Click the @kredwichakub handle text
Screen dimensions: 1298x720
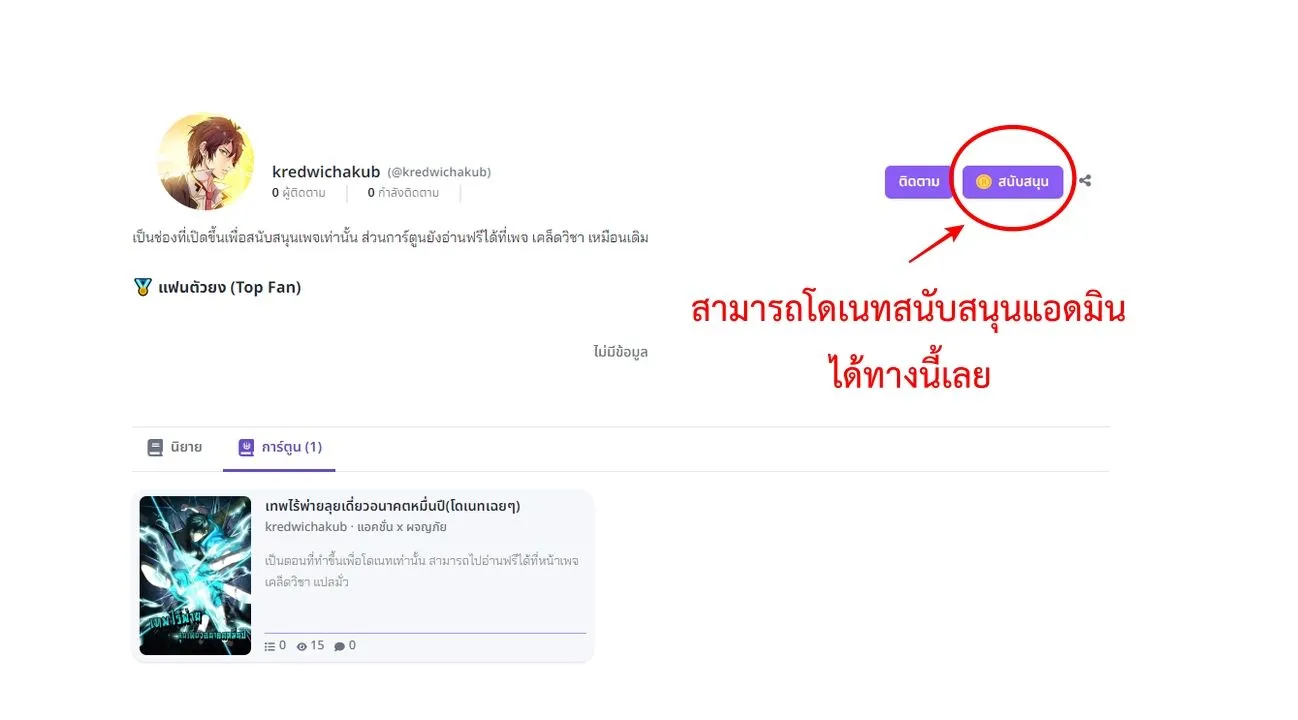coord(439,172)
